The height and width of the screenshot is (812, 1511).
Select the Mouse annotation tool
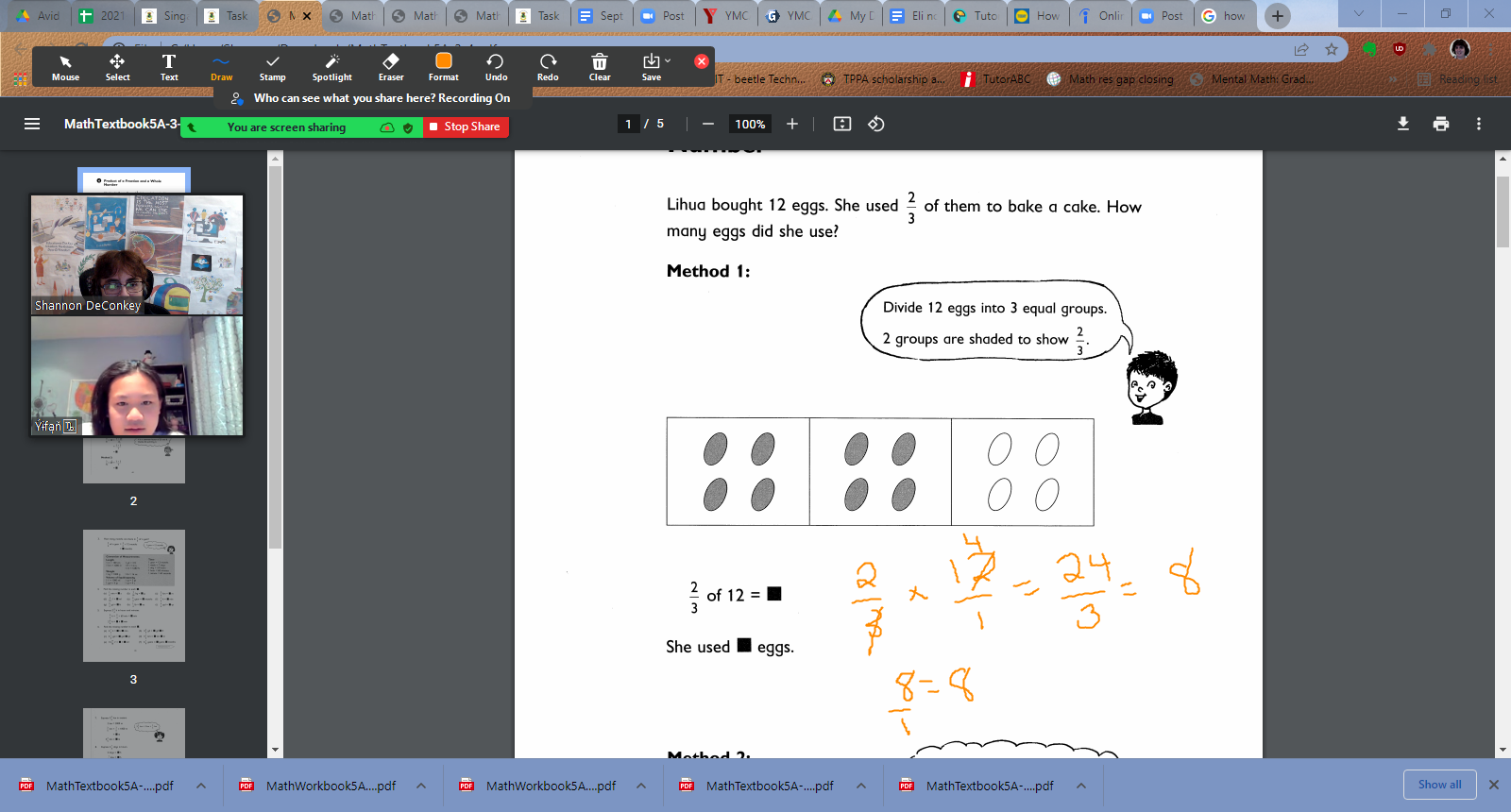pyautogui.click(x=65, y=67)
